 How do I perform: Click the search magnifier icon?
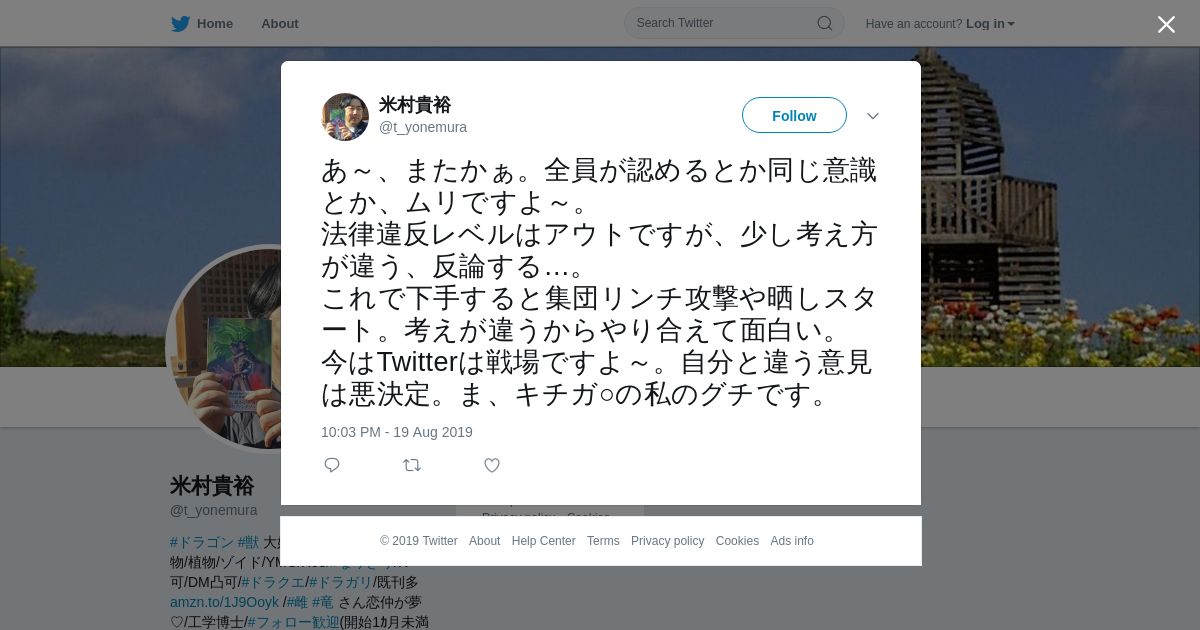click(825, 23)
